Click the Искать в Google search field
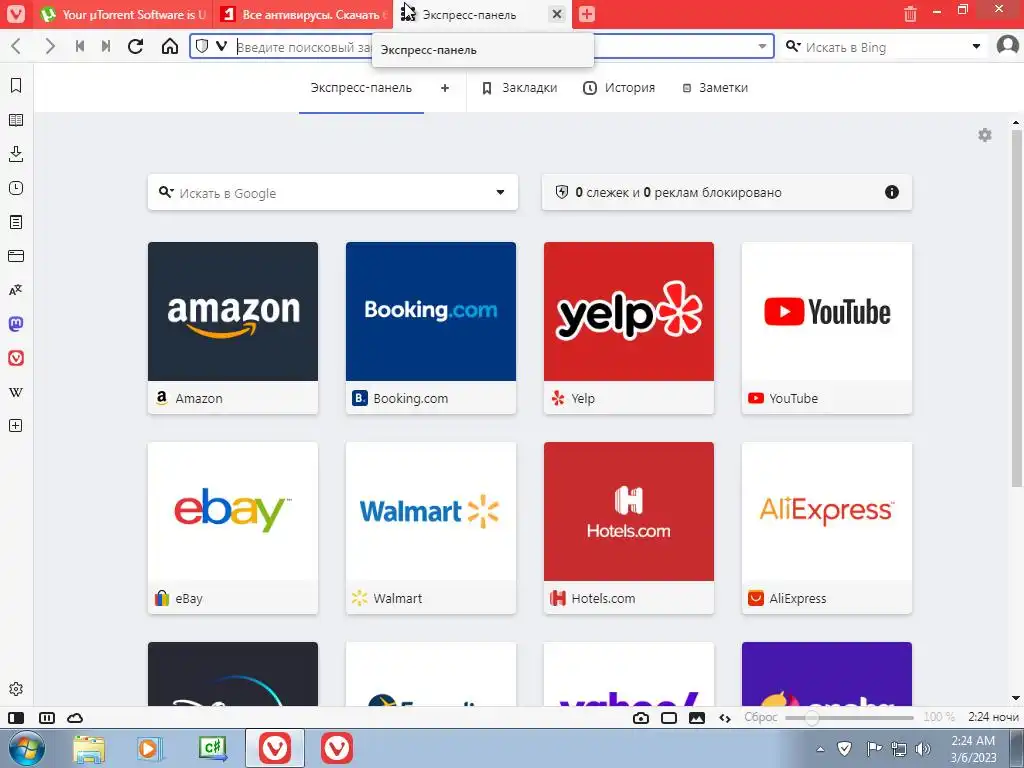The height and width of the screenshot is (768, 1024). click(333, 192)
